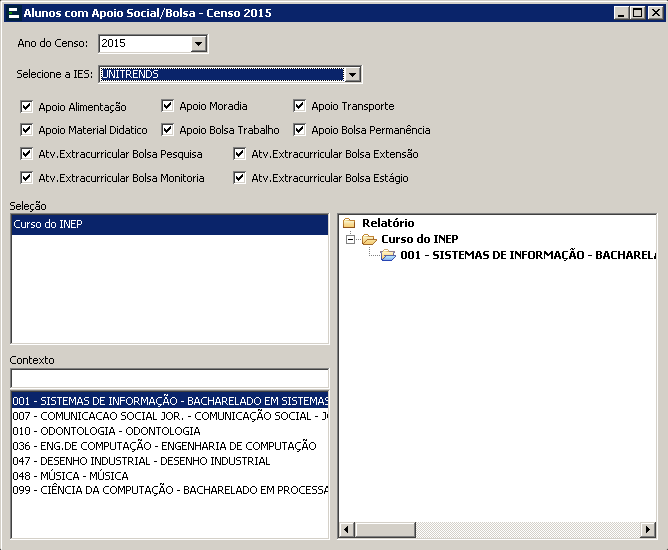Click the Contexto search input field
This screenshot has height=550, width=668.
[x=169, y=378]
